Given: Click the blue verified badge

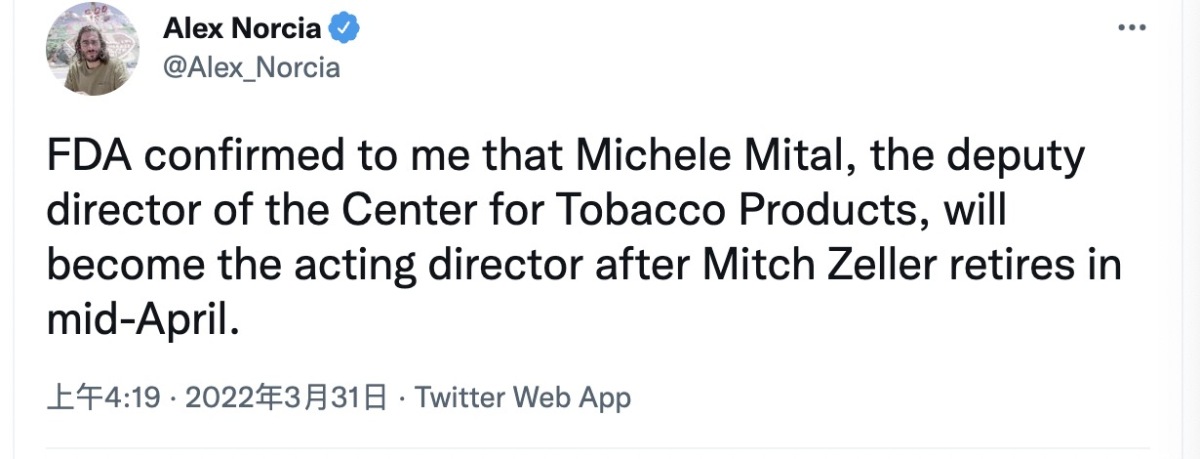Looking at the screenshot, I should tap(345, 29).
